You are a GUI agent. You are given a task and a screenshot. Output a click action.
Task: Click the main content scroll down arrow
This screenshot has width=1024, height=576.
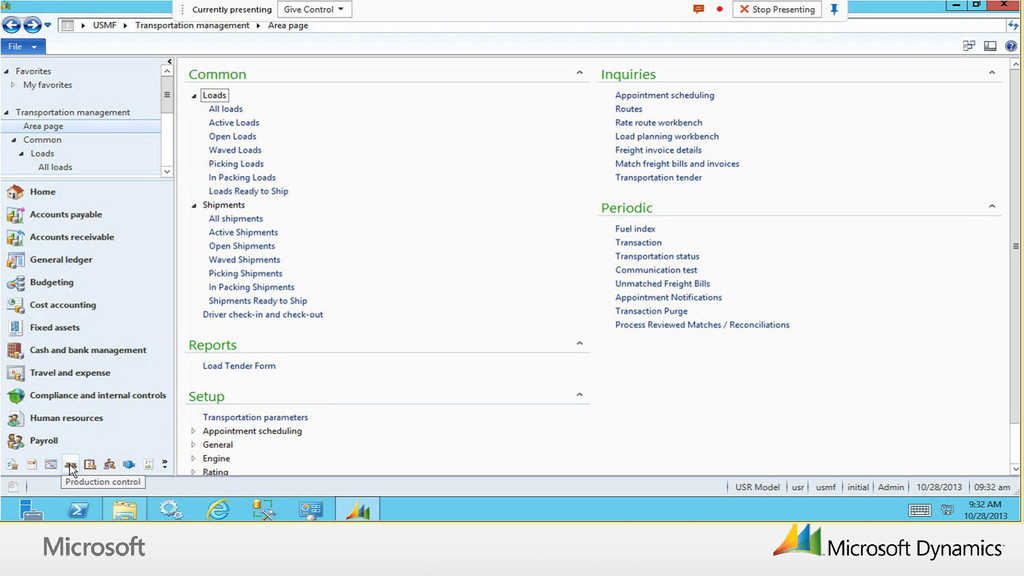[1016, 469]
